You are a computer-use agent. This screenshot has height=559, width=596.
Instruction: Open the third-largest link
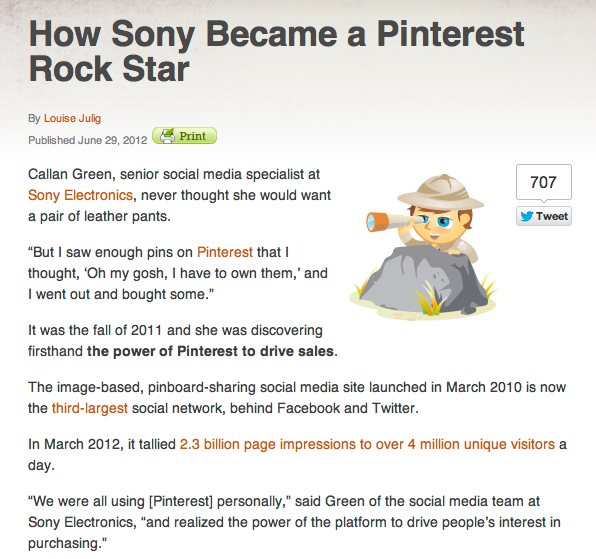tap(90, 409)
